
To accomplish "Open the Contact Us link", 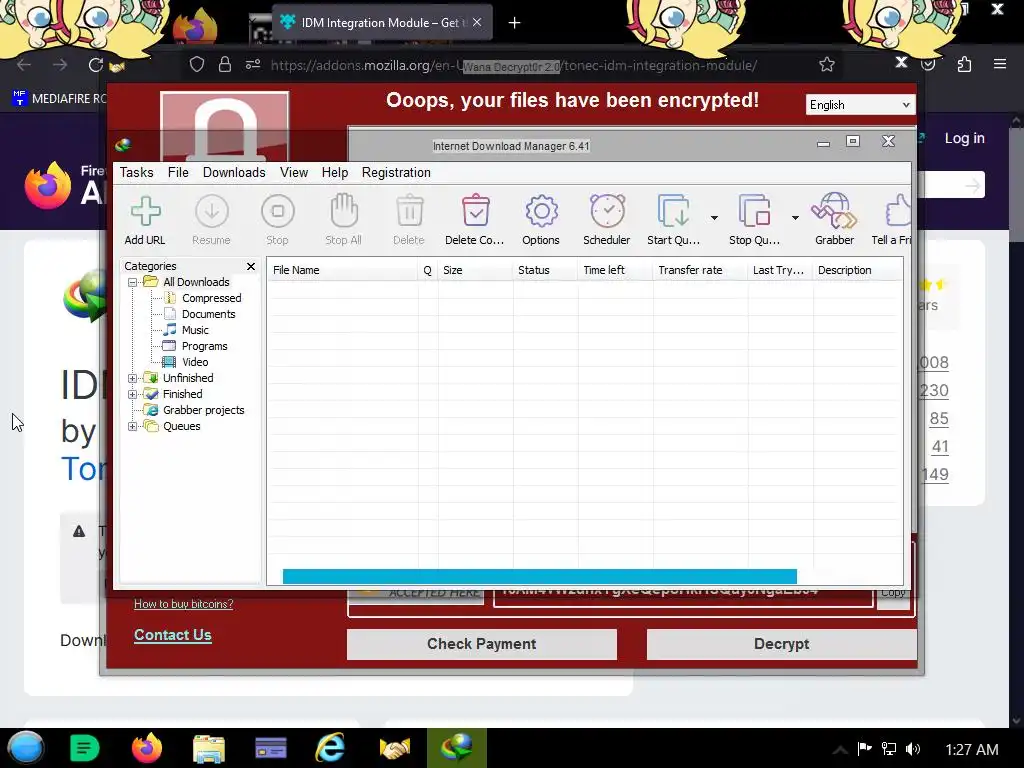I will [x=173, y=635].
